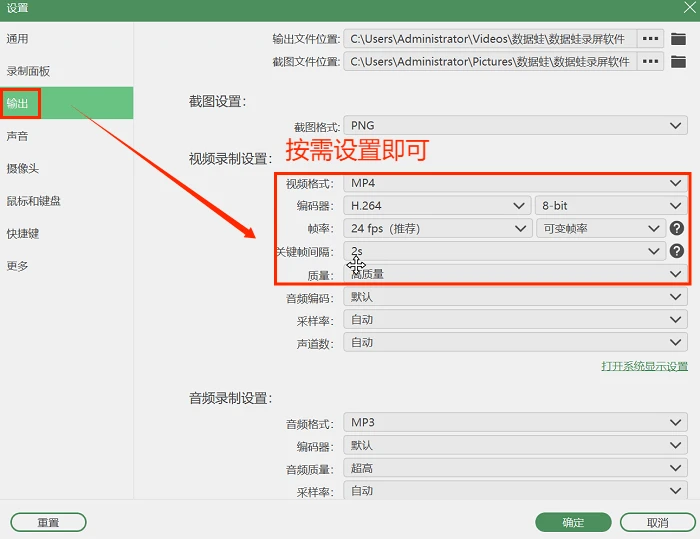Close the settings dialog with X

point(690,8)
